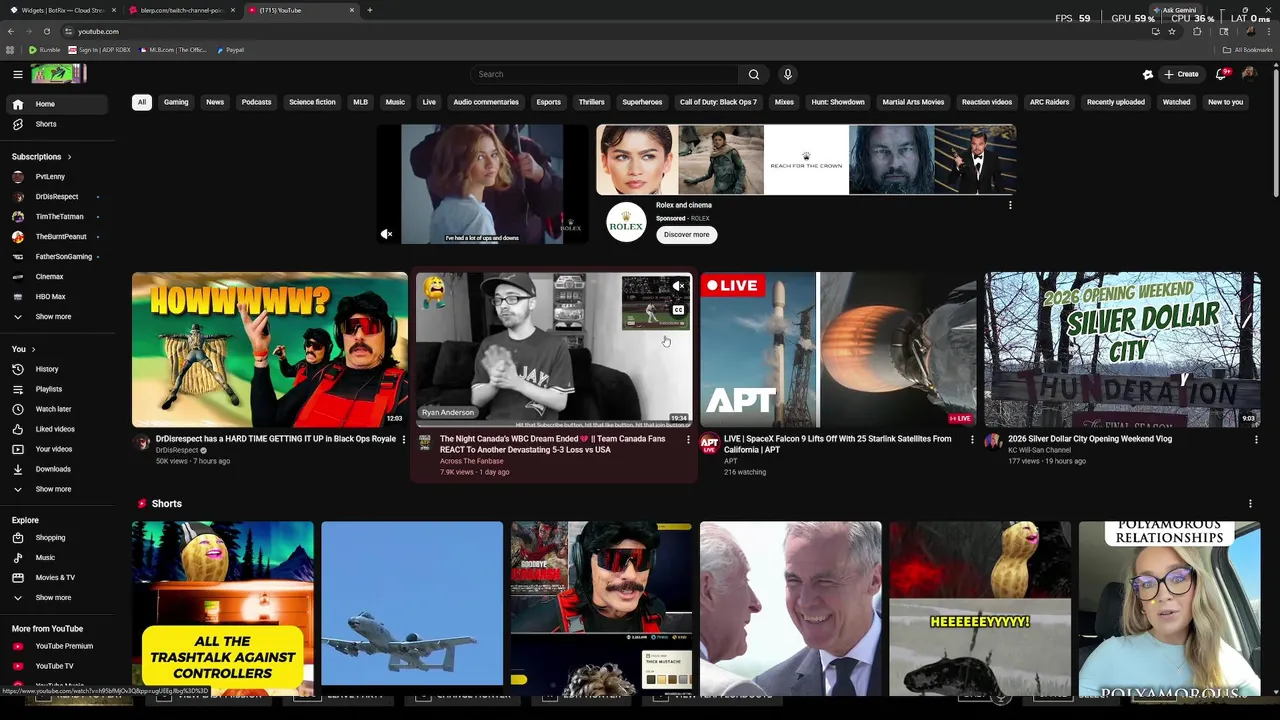Viewport: 1280px width, 720px height.
Task: Open the notifications bell
Action: point(1221,74)
